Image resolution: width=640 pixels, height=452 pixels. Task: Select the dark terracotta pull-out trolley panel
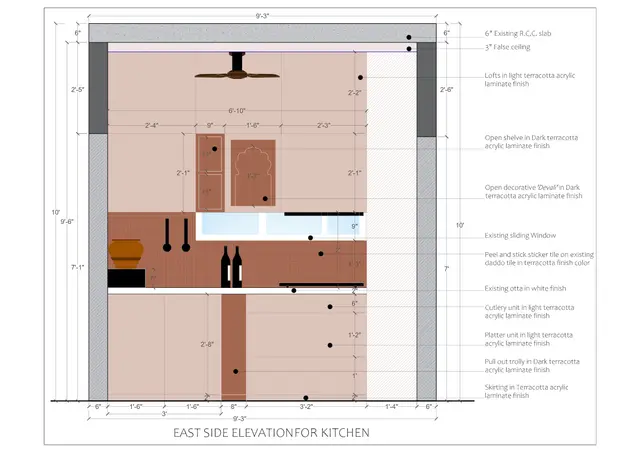click(233, 347)
